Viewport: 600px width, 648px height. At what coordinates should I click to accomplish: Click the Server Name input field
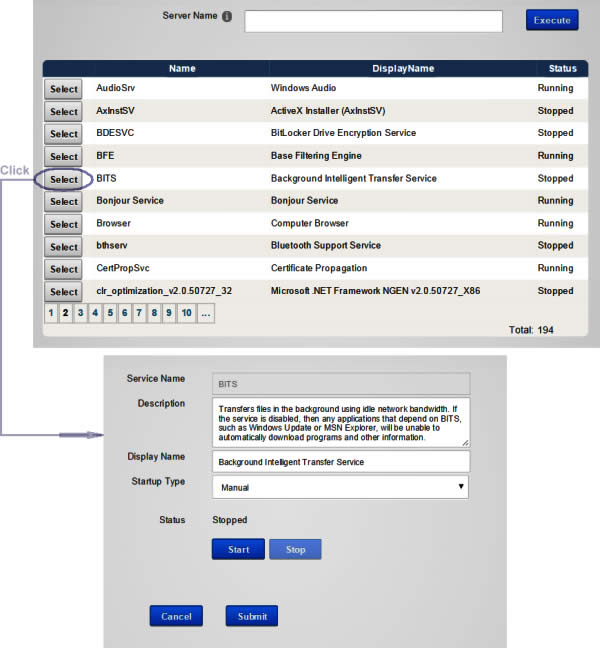[374, 21]
